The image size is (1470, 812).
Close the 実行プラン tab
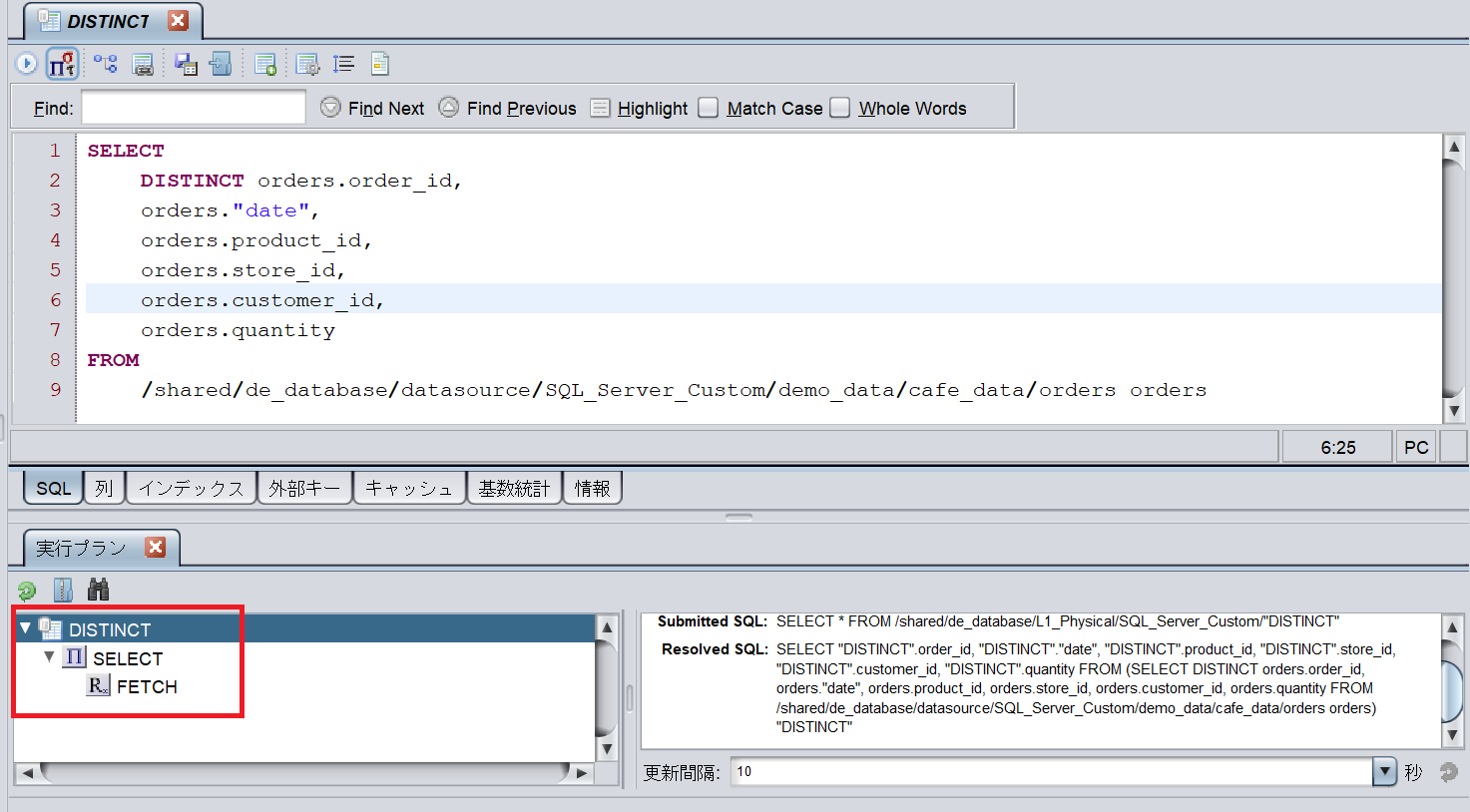click(x=155, y=547)
